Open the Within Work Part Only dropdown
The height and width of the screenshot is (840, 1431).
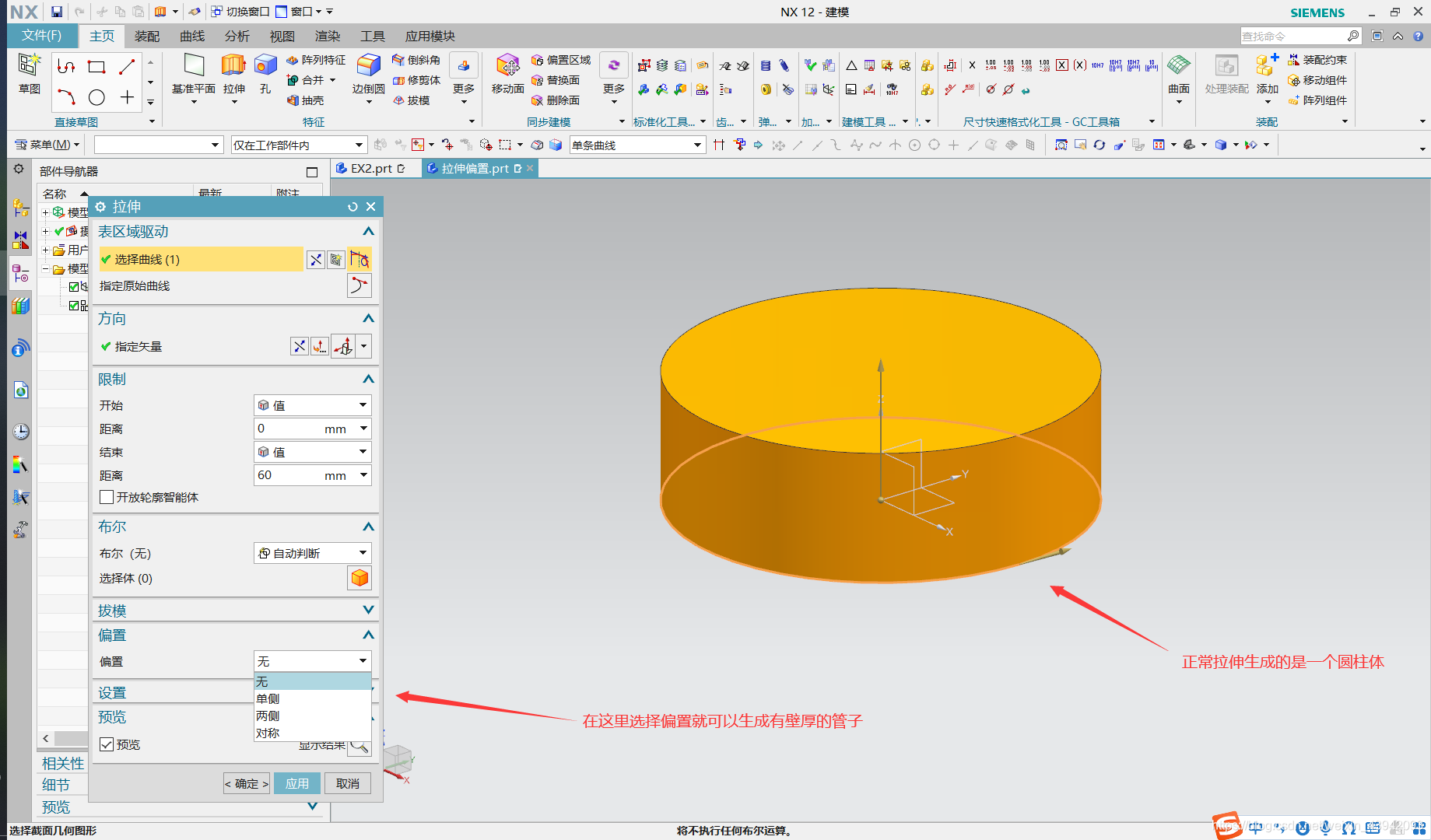[299, 145]
